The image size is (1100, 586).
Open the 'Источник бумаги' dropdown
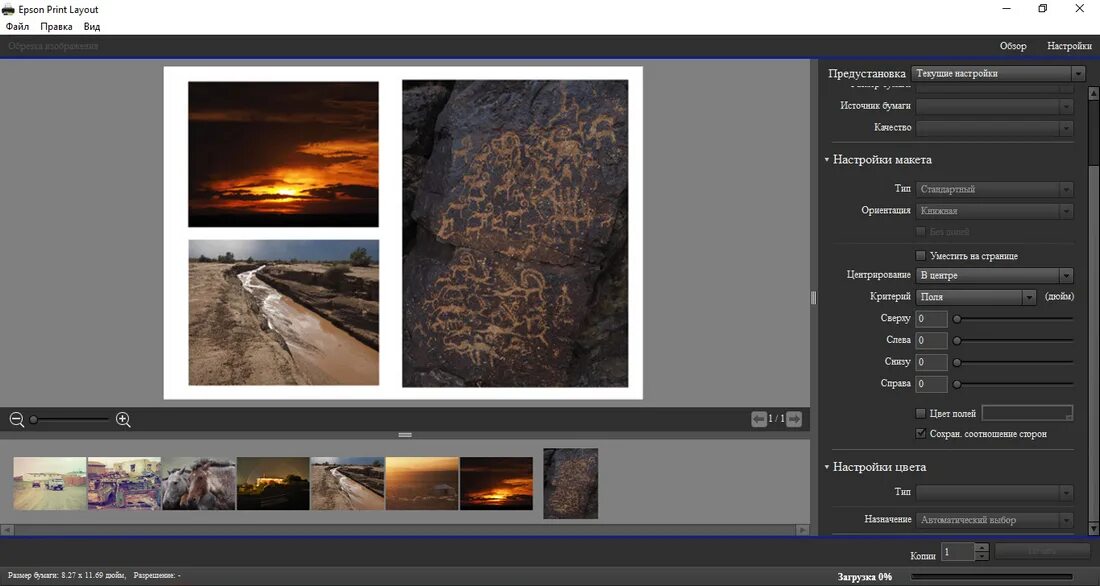point(995,106)
